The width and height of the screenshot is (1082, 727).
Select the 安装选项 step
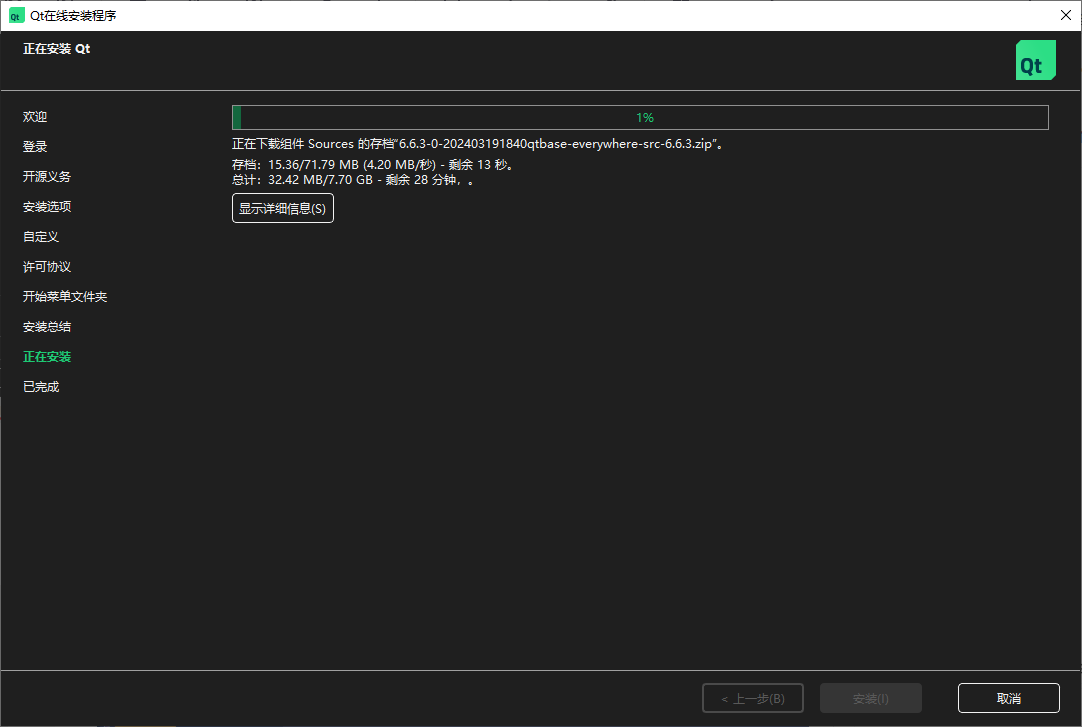click(x=44, y=206)
